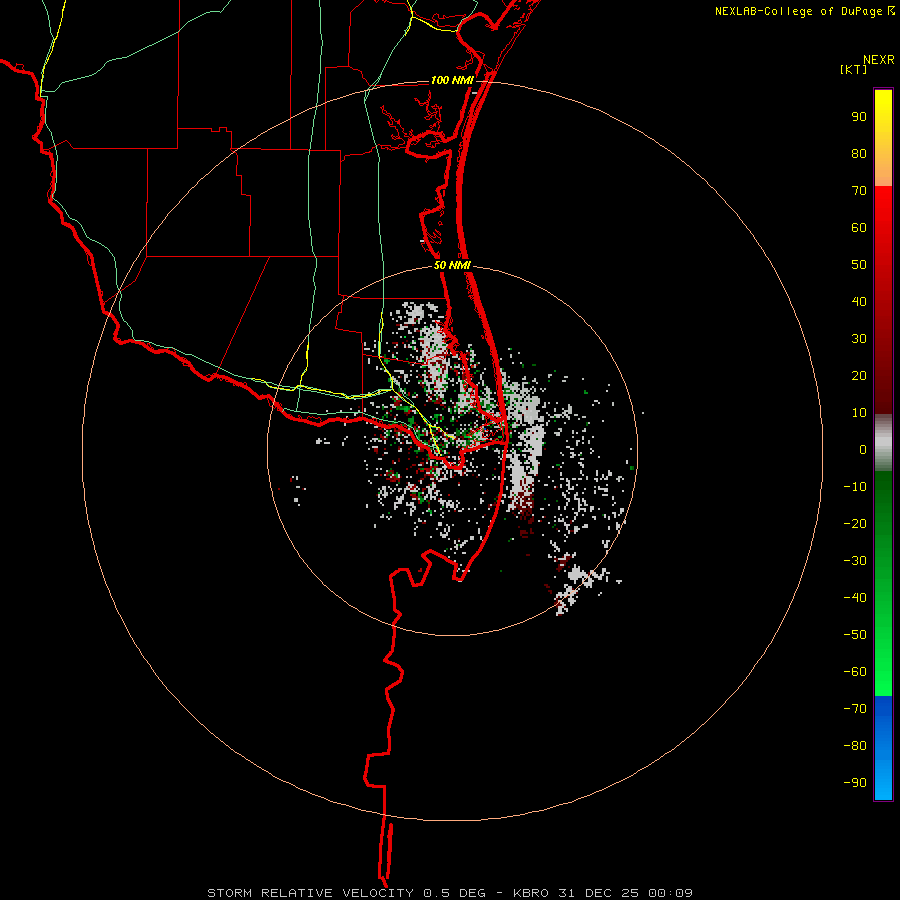The height and width of the screenshot is (900, 900).
Task: Click the KT units label above the scale
Action: [x=853, y=69]
